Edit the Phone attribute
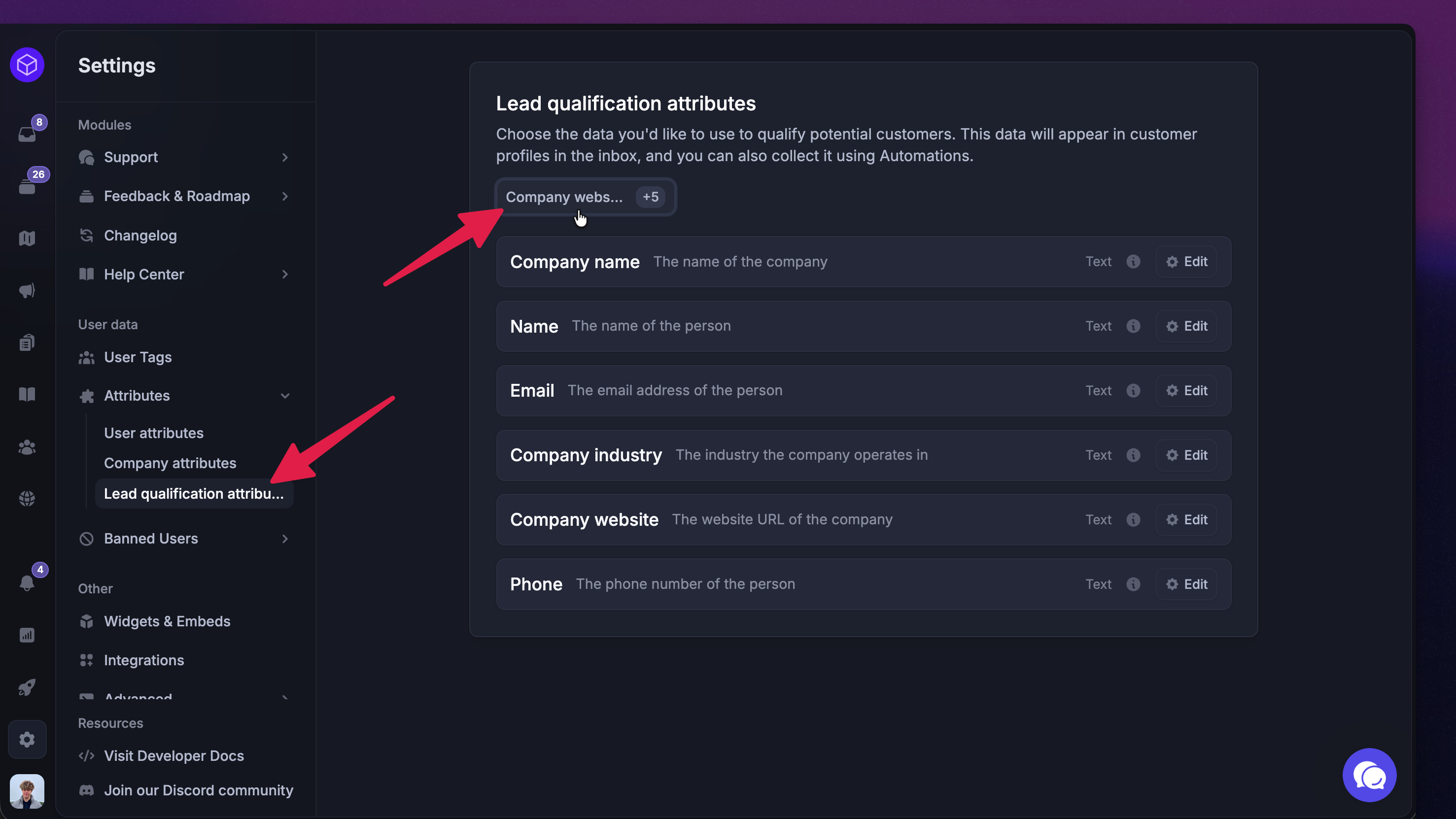 (x=1186, y=584)
